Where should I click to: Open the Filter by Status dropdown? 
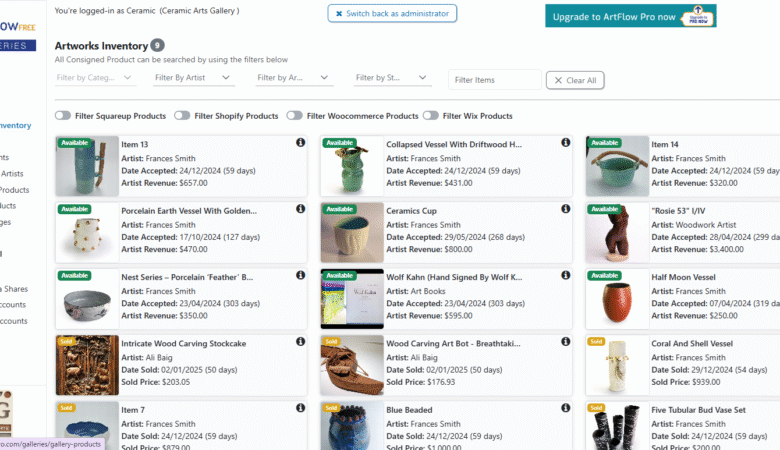pos(393,78)
